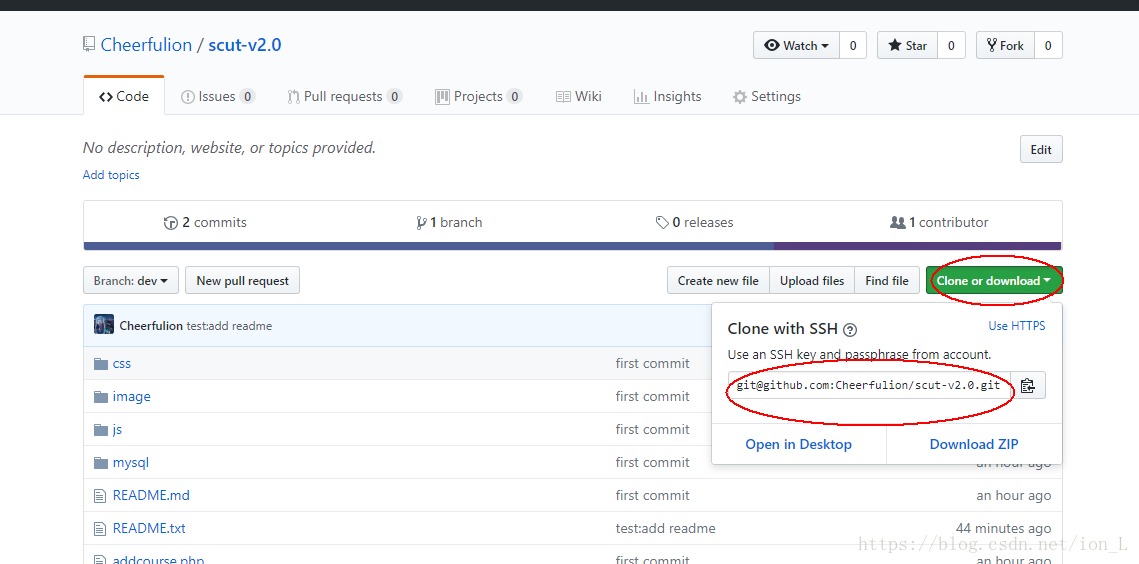The image size is (1139, 564).
Task: Click Cheerfulion author name in commit bar
Action: pyautogui.click(x=151, y=326)
